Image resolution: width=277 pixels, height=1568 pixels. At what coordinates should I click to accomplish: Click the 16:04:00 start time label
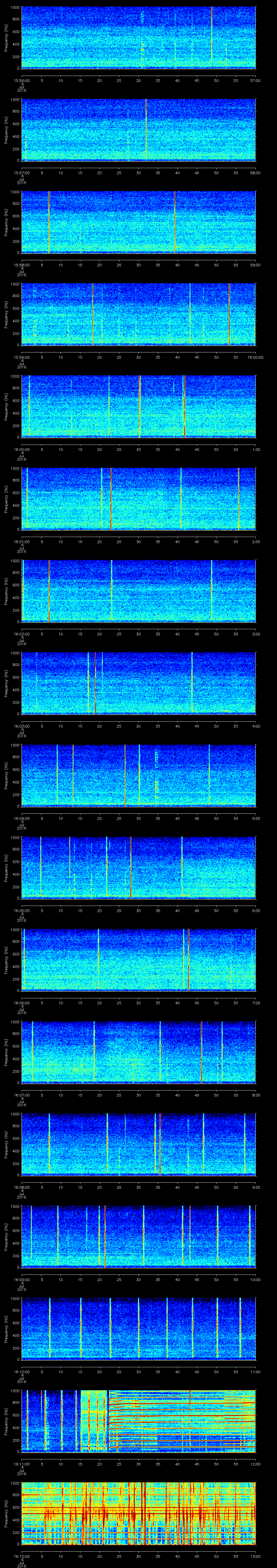(21, 818)
